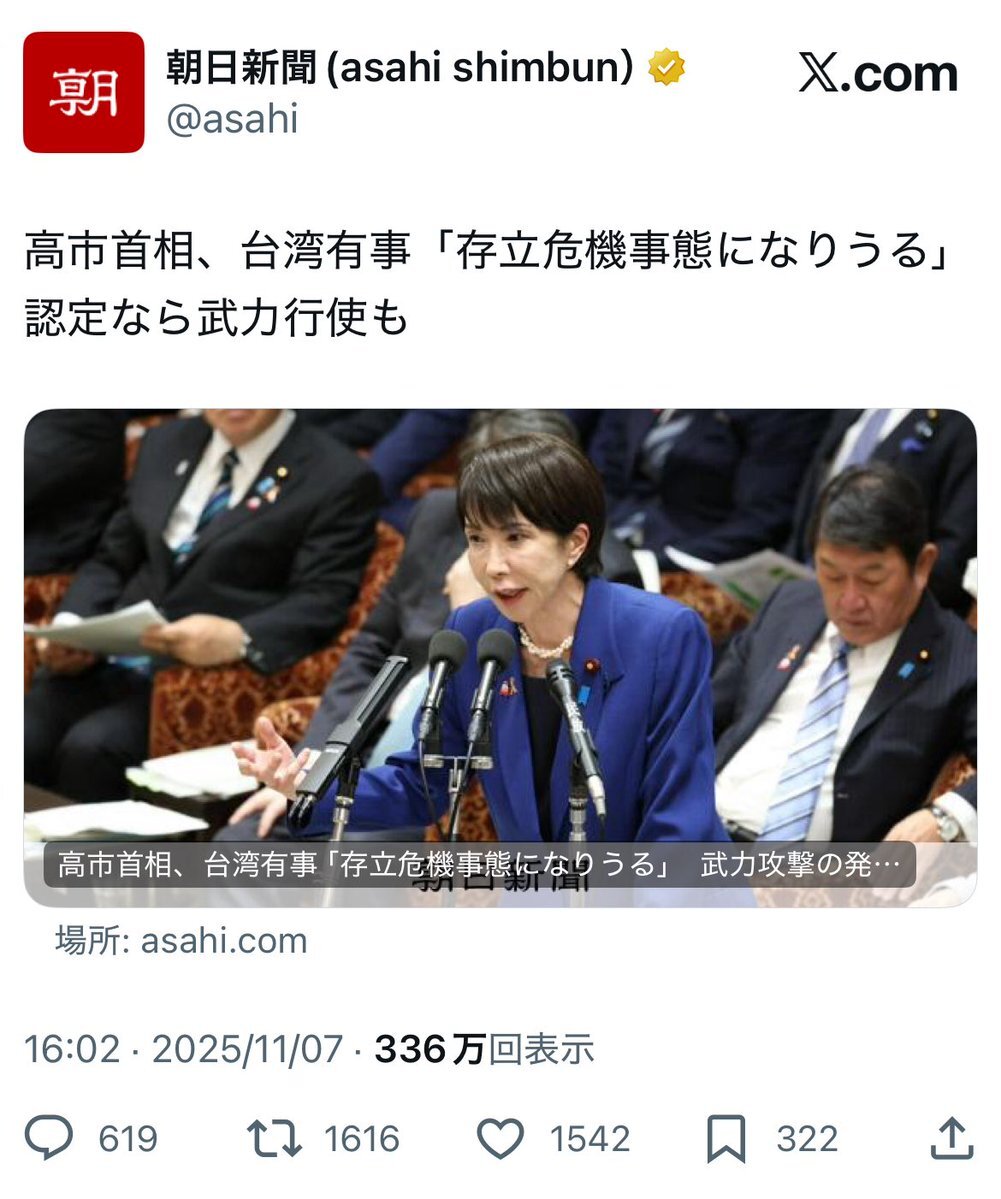Click the 619 replies count

tap(128, 1139)
